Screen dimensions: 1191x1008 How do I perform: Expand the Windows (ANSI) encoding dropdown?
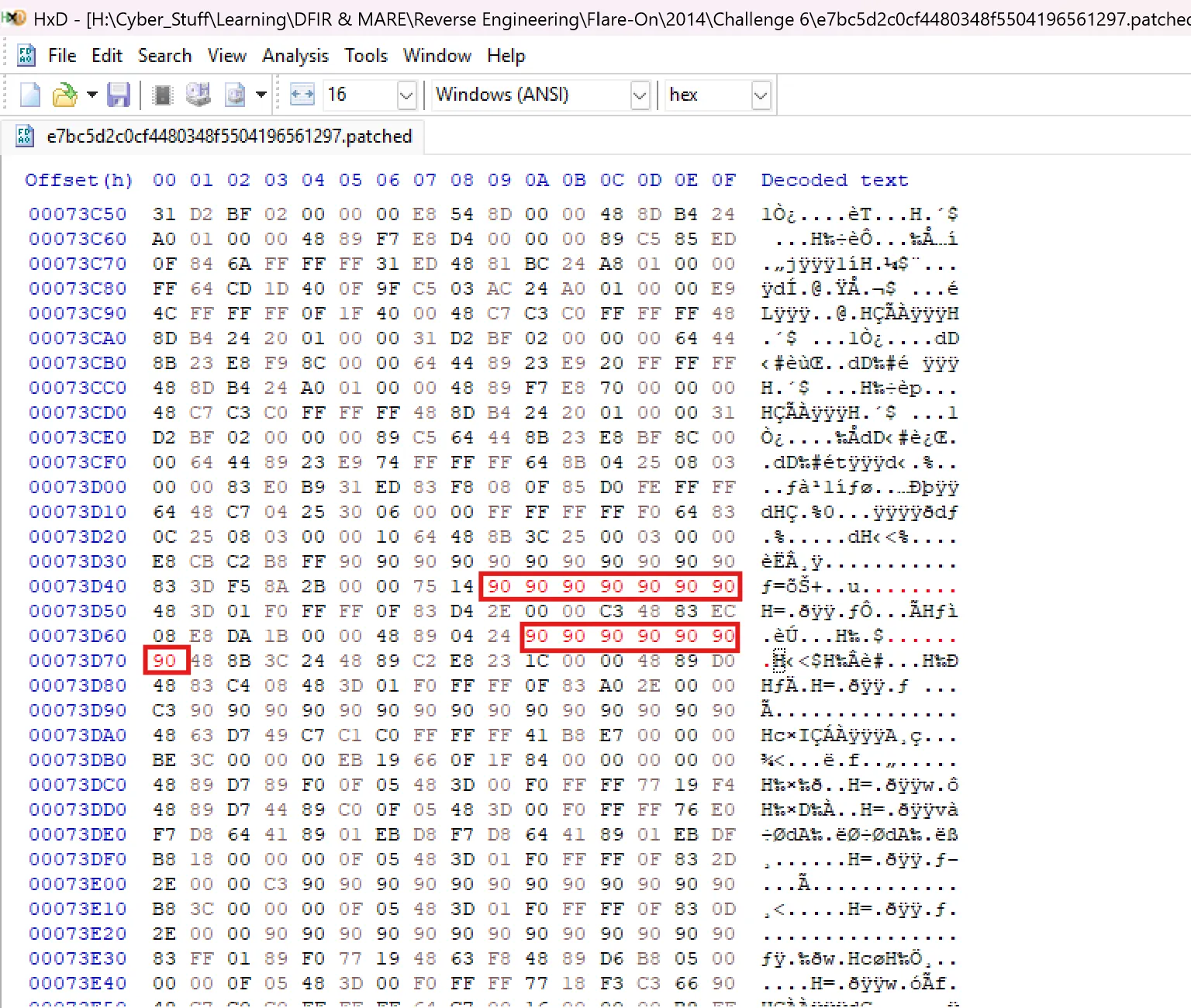[640, 95]
